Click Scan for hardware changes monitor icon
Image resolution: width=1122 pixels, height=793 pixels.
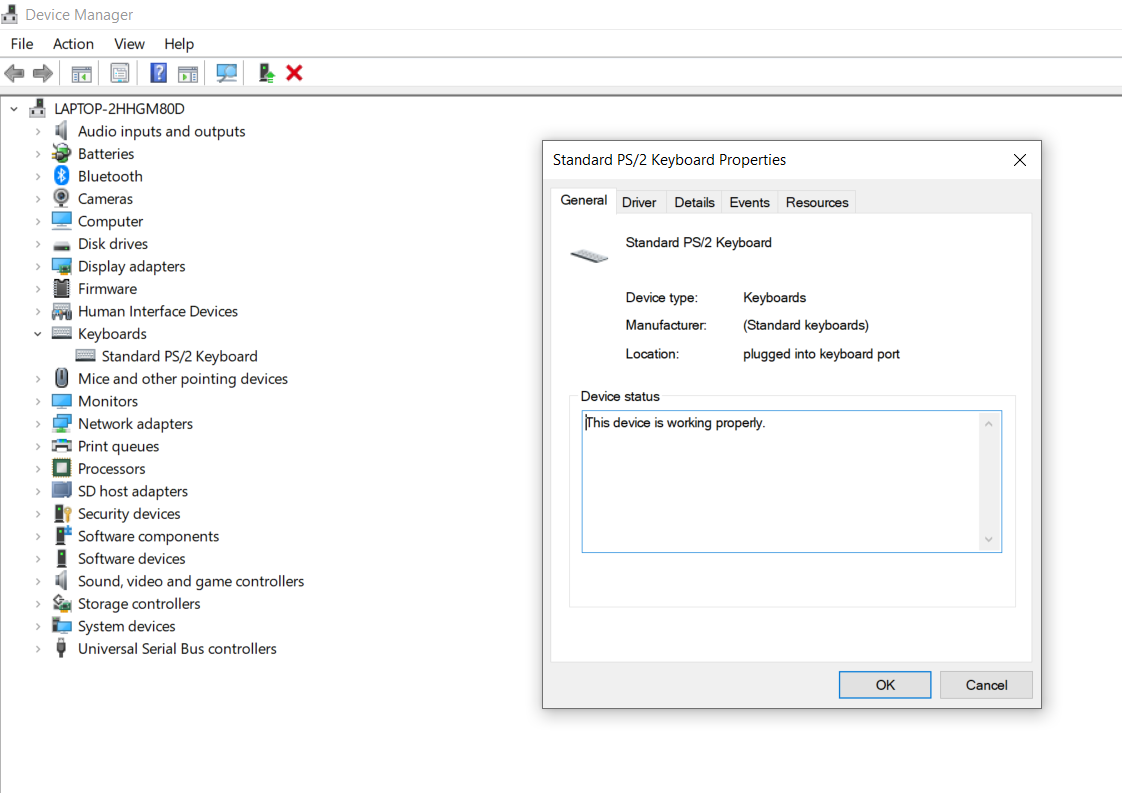tap(227, 73)
